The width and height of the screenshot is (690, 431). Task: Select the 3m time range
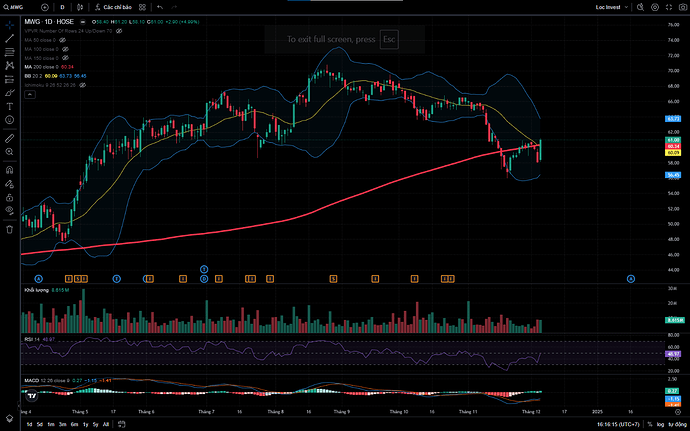[62, 424]
